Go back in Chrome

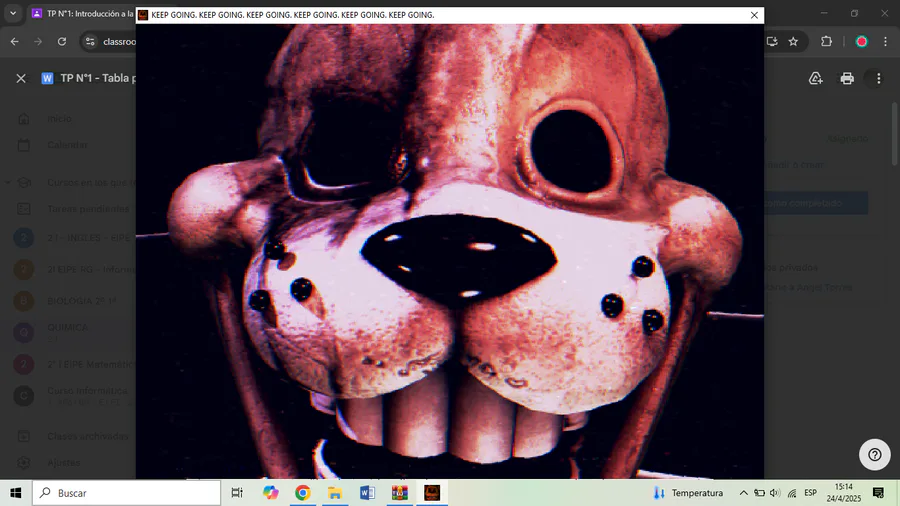(14, 41)
